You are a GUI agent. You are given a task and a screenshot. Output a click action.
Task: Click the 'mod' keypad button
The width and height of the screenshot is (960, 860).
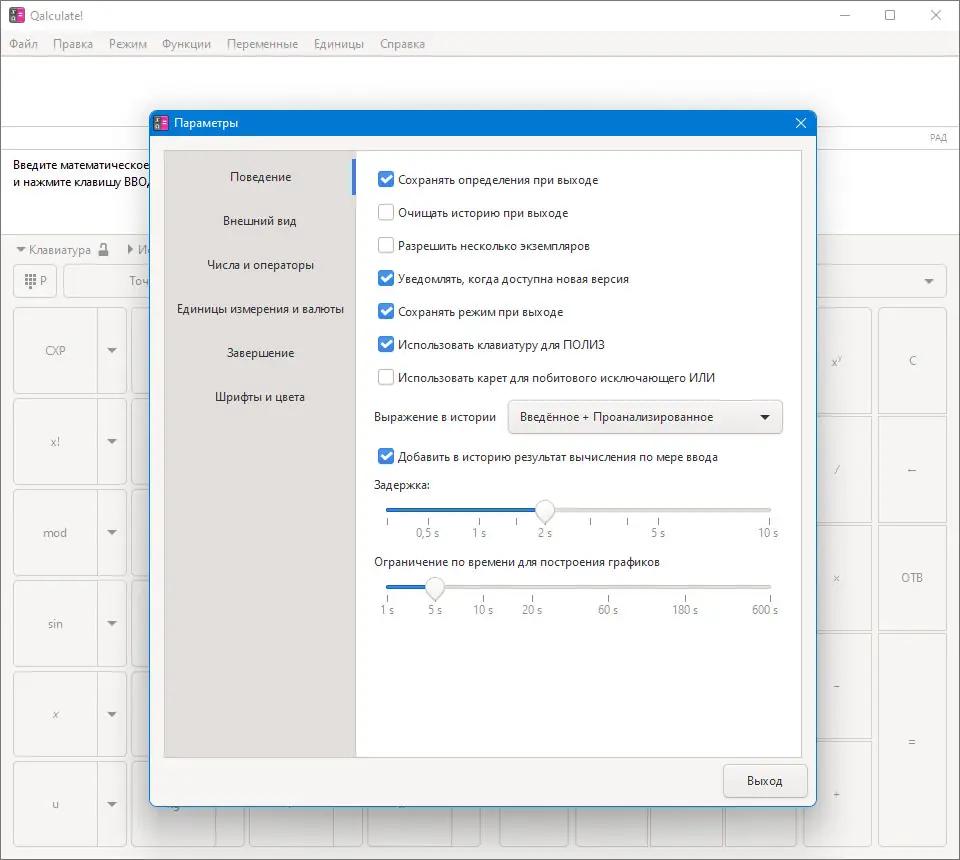55,533
